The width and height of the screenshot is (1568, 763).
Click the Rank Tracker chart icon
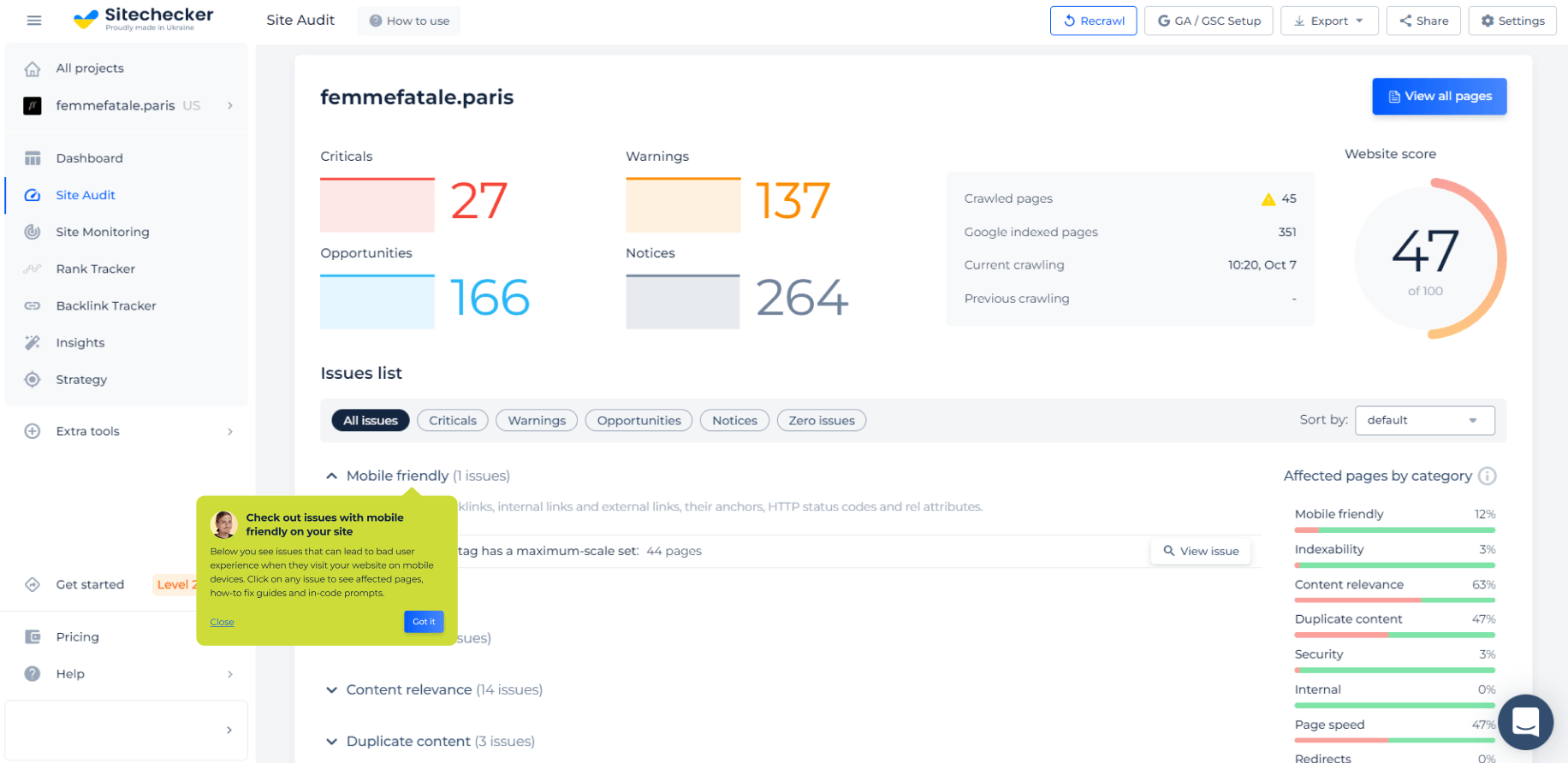(x=33, y=269)
